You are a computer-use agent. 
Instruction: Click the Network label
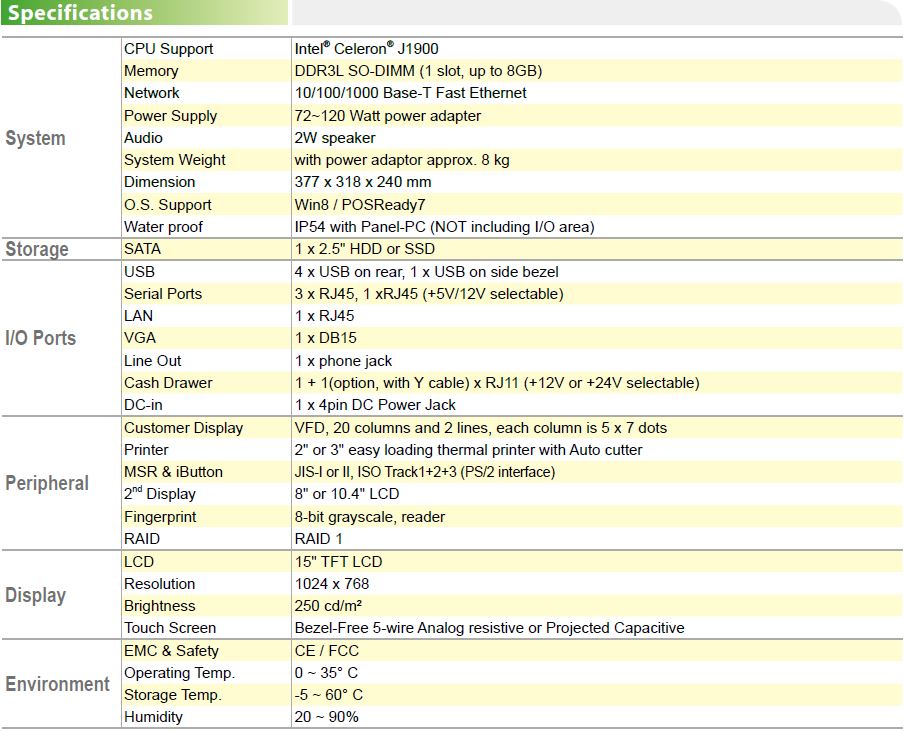pyautogui.click(x=152, y=93)
